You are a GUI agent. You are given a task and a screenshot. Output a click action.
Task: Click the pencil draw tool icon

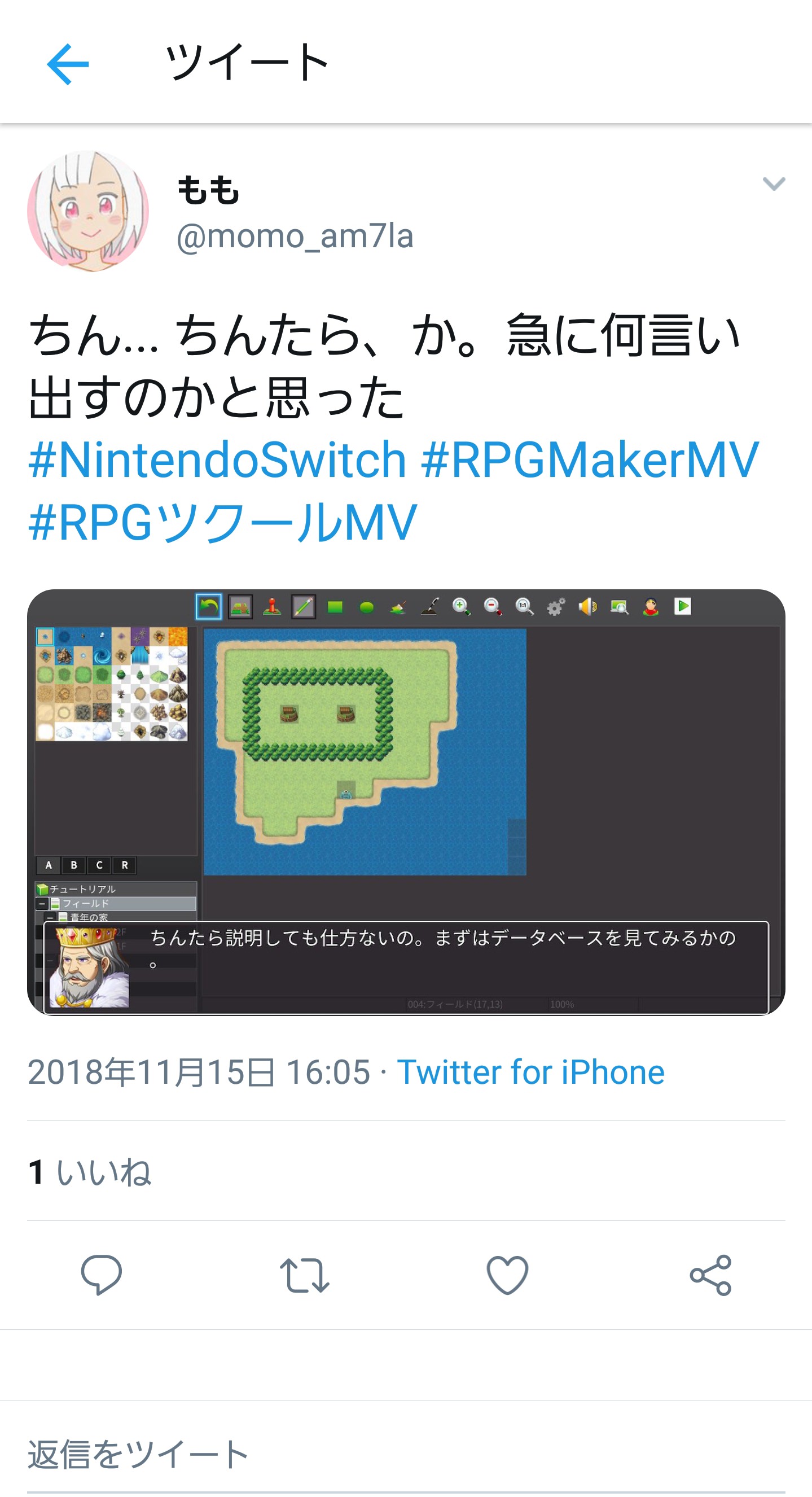304,607
